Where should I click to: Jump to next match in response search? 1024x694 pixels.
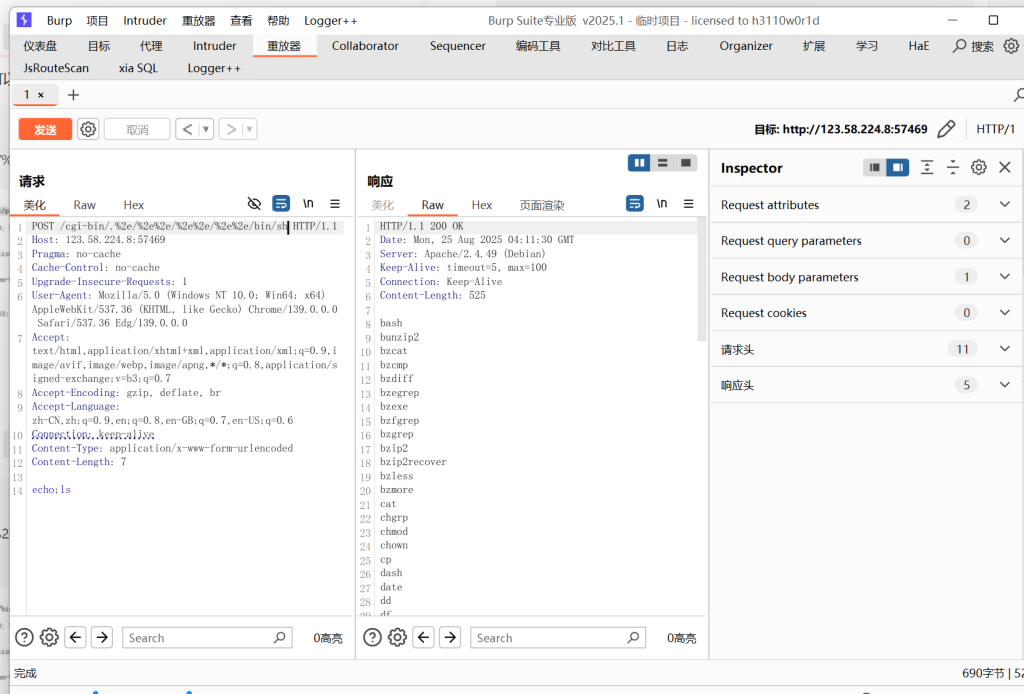[451, 637]
